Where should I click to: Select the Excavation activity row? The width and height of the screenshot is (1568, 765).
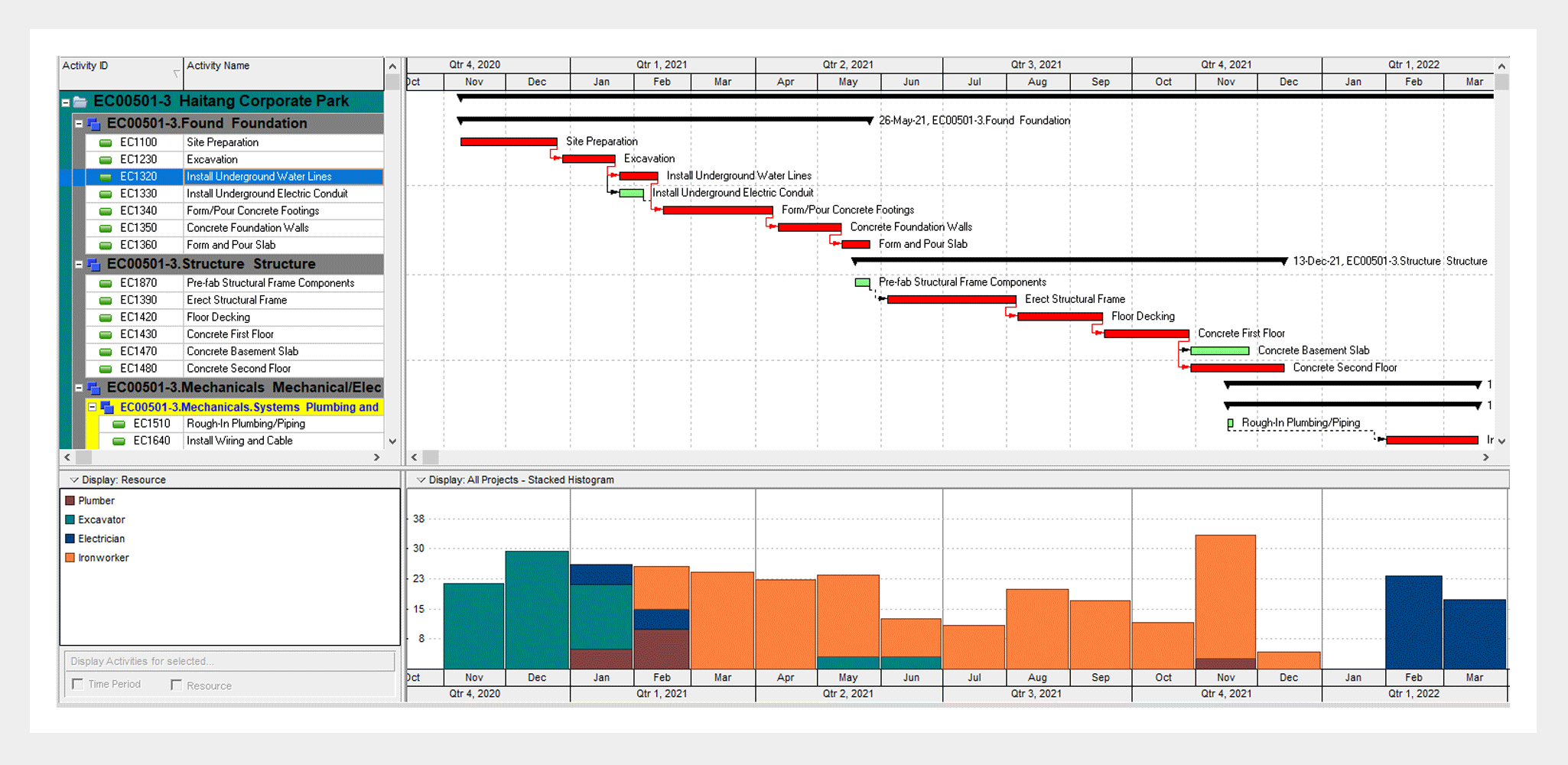(283, 159)
